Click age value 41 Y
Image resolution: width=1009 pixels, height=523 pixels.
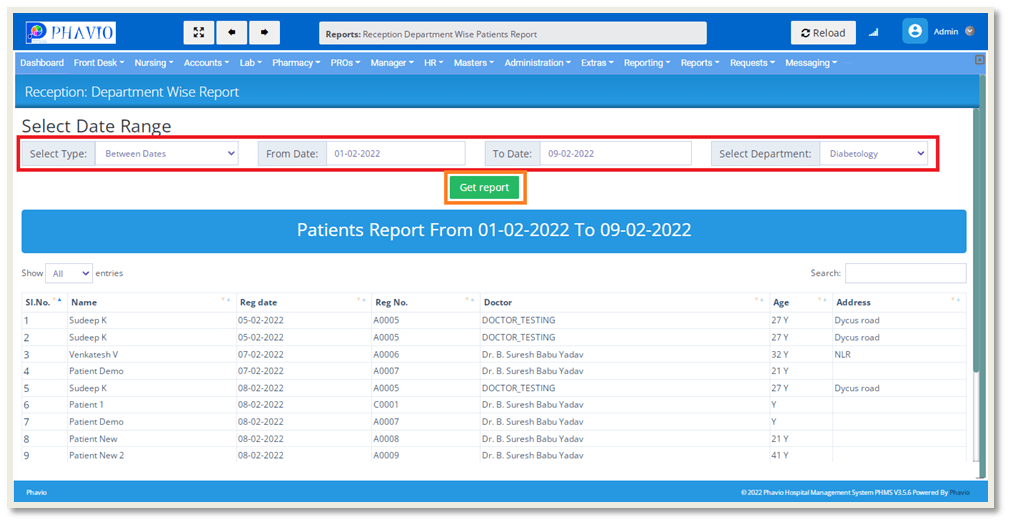[780, 455]
